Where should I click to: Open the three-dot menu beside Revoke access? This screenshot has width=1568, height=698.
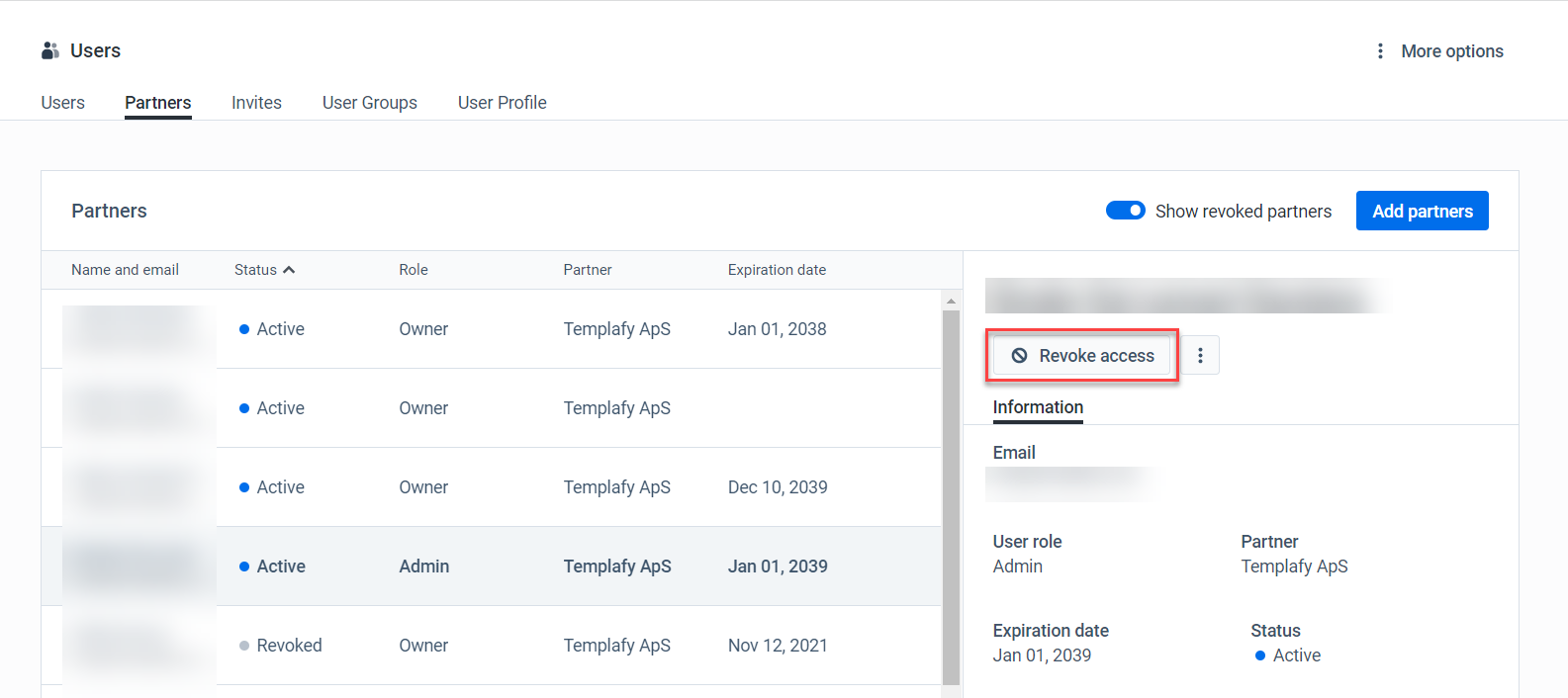(1200, 355)
